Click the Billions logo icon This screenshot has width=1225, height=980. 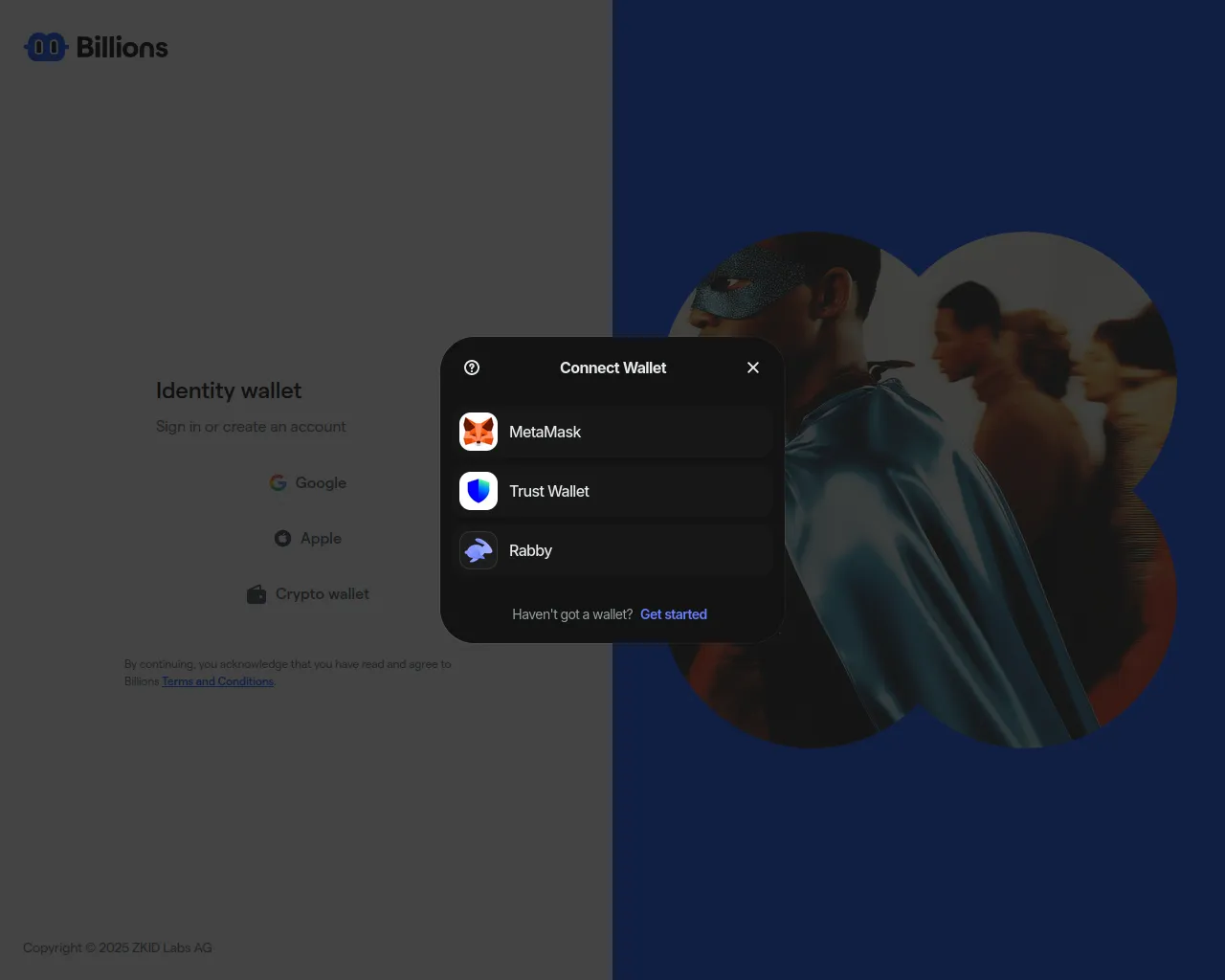46,47
